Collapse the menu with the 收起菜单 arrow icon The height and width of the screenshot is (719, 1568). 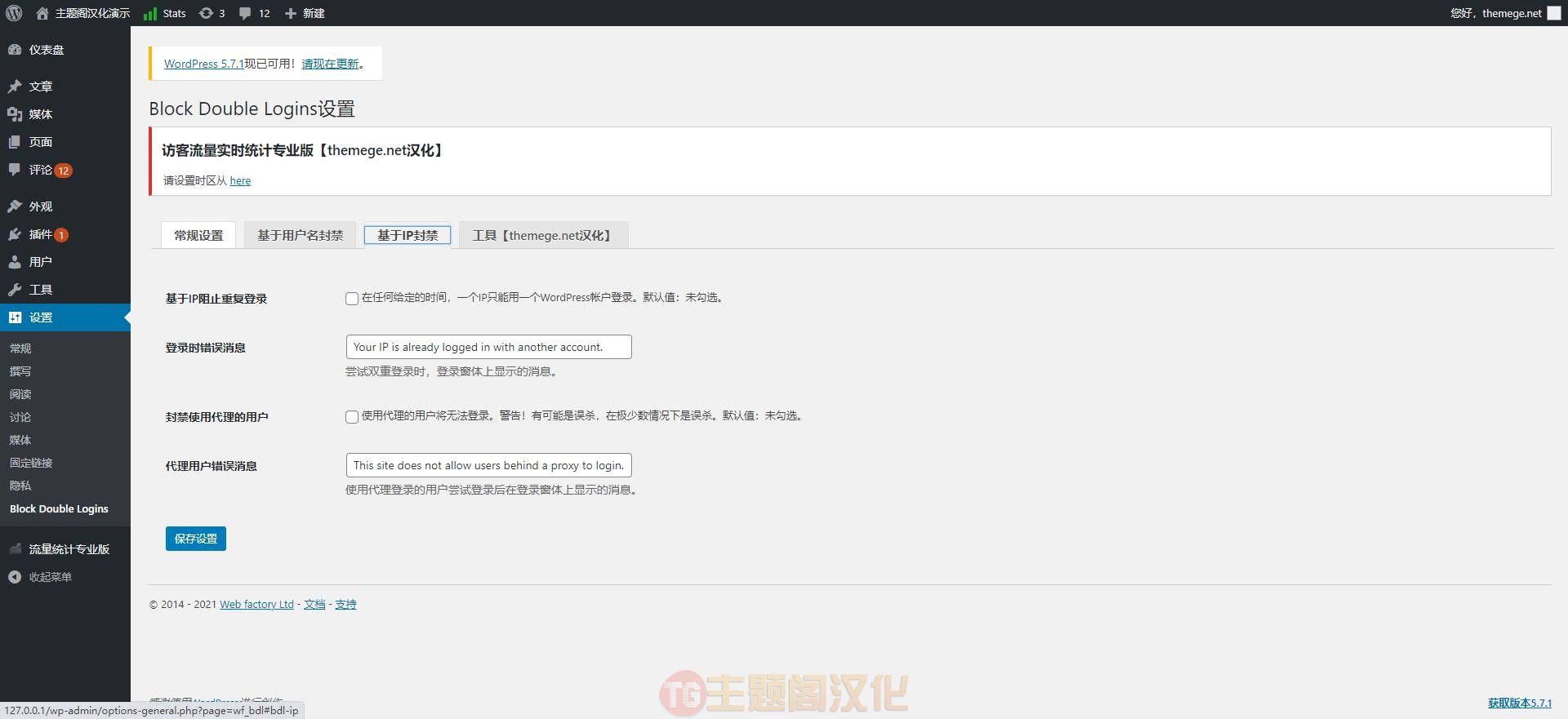pyautogui.click(x=15, y=577)
